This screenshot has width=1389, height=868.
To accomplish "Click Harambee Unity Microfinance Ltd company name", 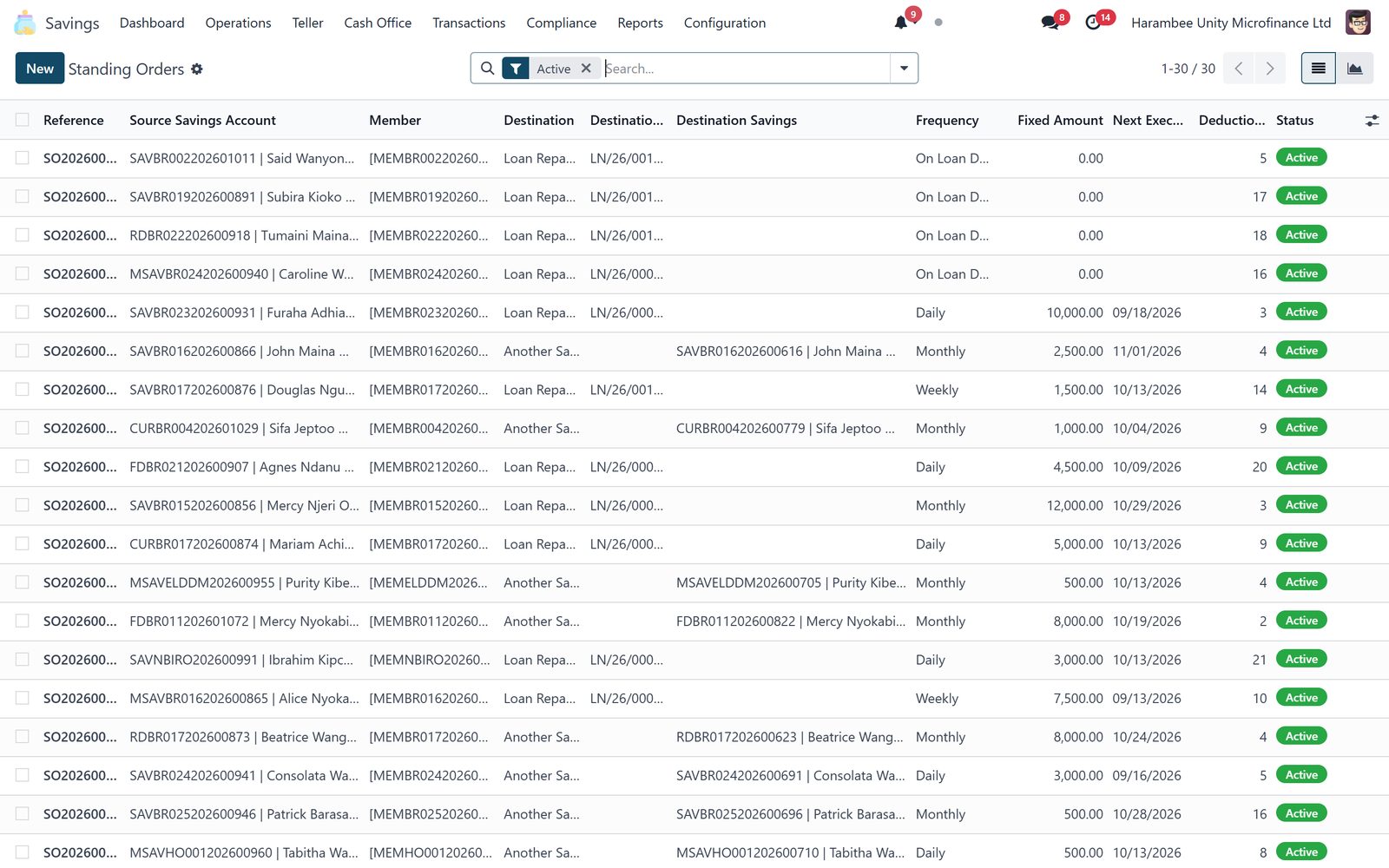I will pos(1231,23).
